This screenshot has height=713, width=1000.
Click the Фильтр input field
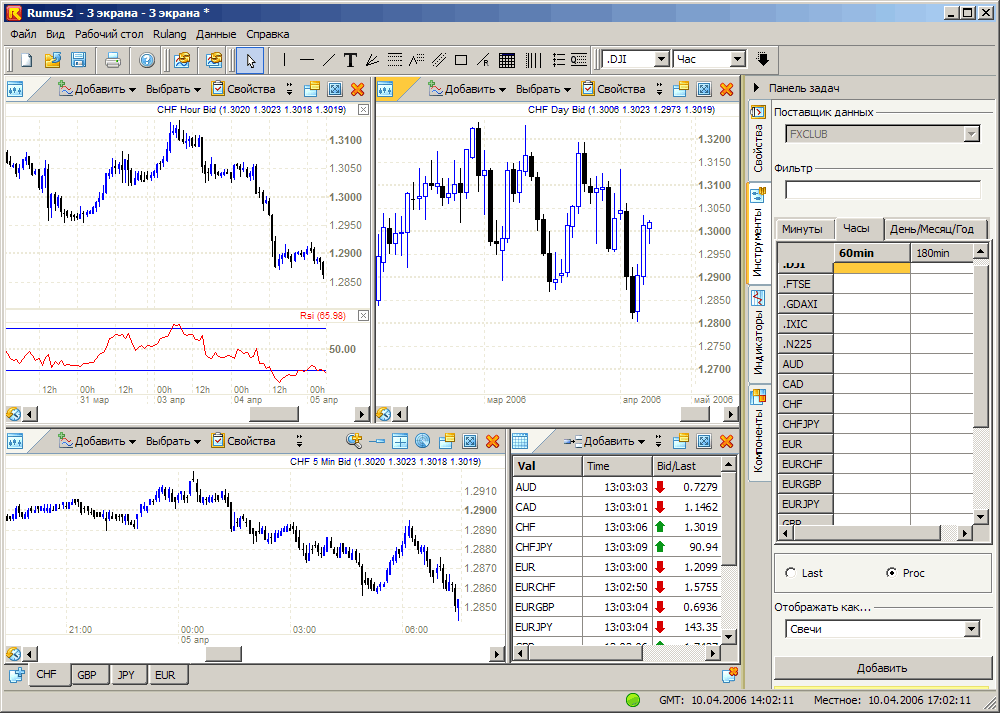(882, 190)
